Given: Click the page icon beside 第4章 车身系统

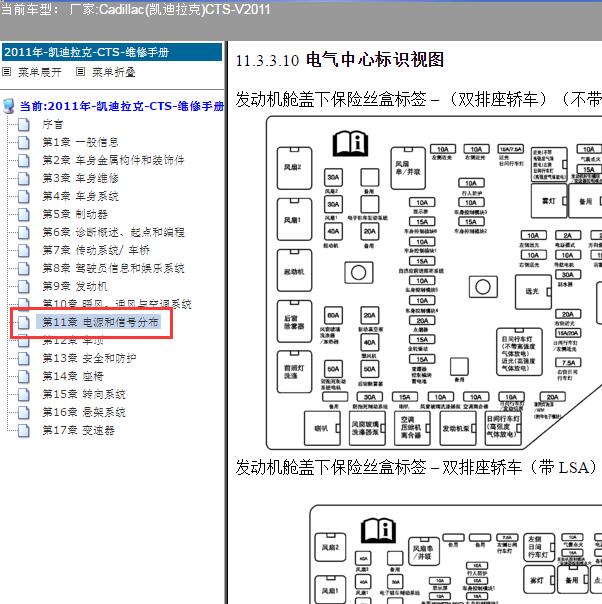Looking at the screenshot, I should click(x=24, y=196).
